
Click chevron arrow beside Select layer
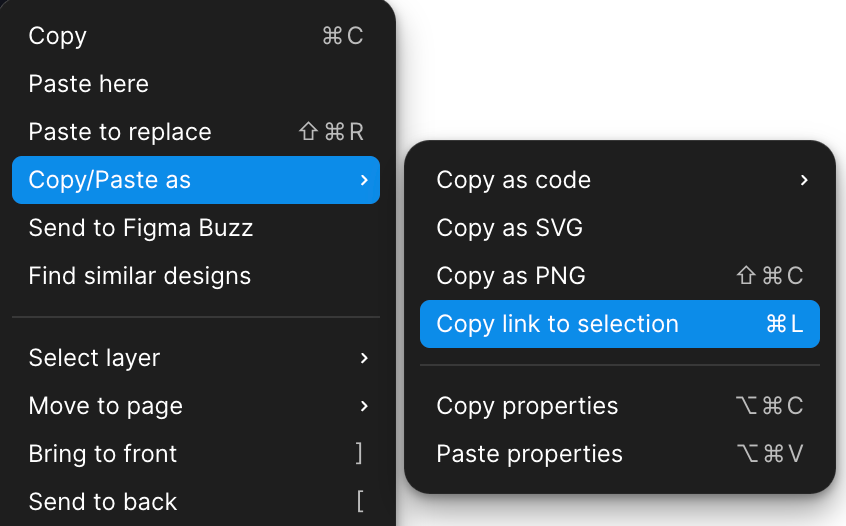(x=364, y=358)
